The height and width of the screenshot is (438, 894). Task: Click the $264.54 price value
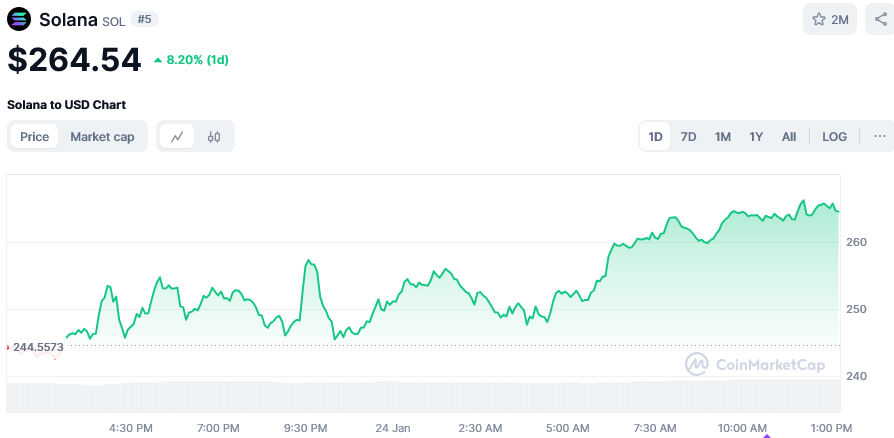click(x=74, y=59)
